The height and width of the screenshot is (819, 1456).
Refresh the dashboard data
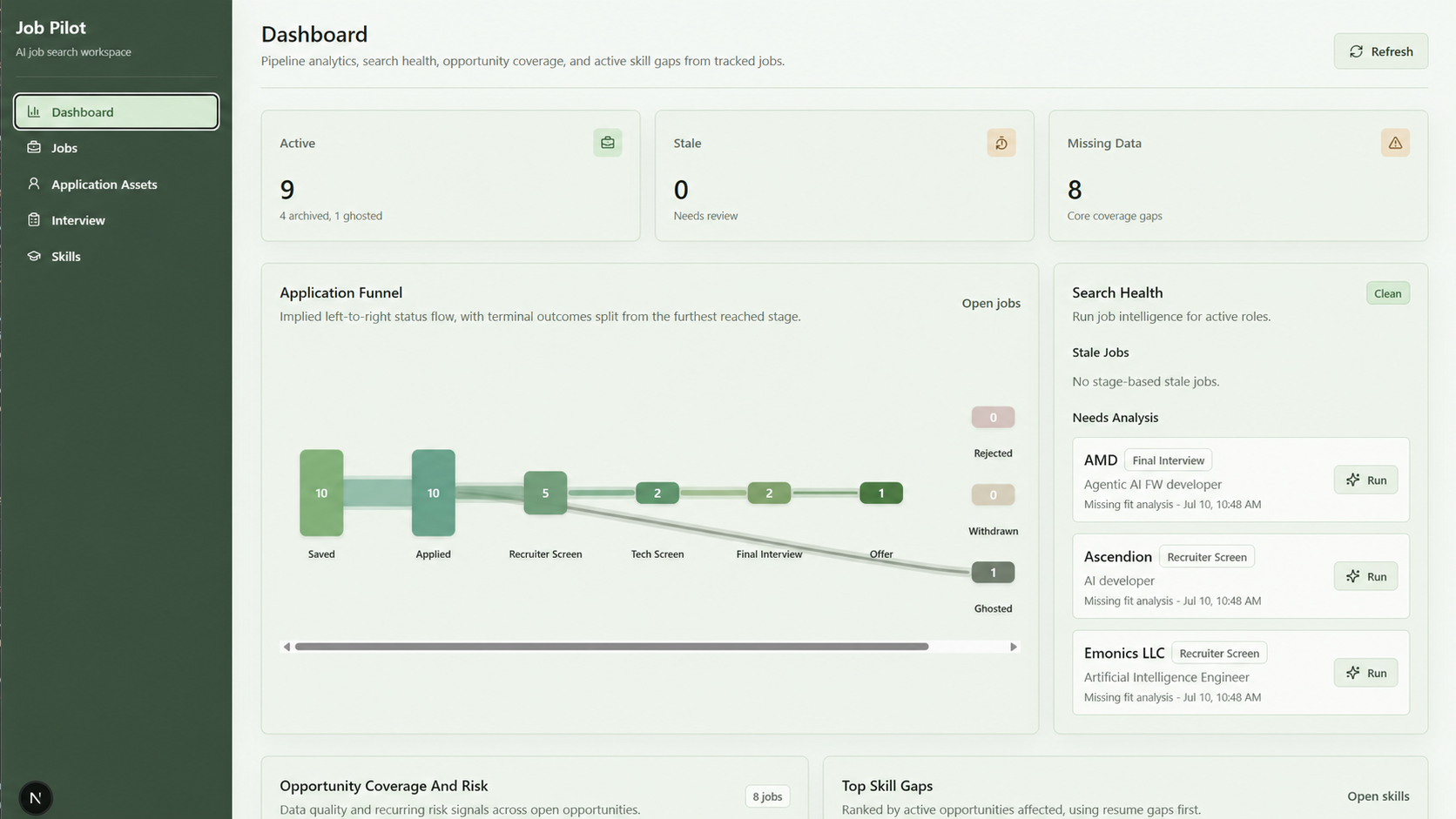(1380, 51)
